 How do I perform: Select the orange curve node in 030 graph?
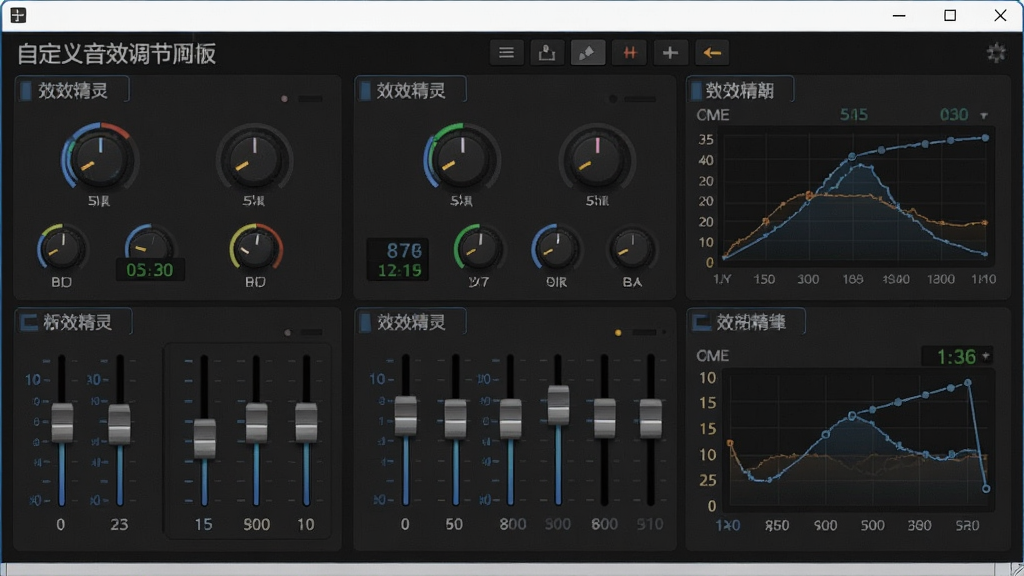coord(808,195)
